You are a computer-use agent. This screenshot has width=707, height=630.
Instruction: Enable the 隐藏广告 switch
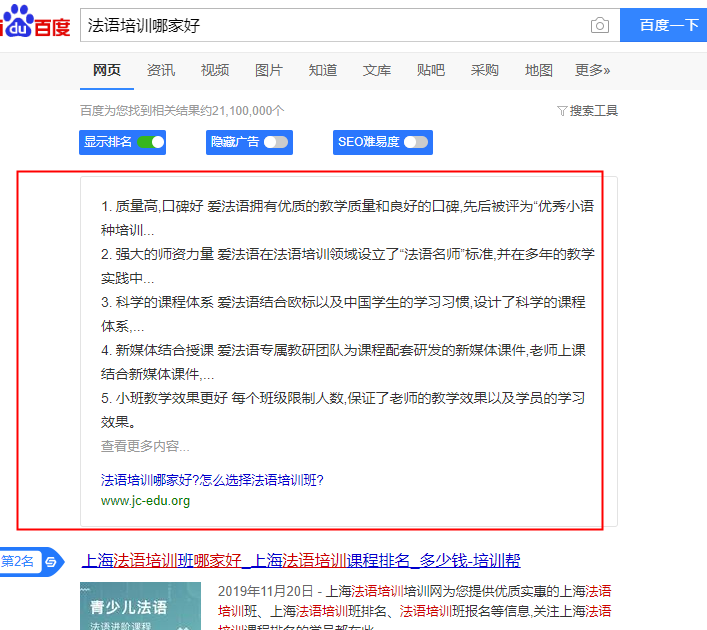pyautogui.click(x=276, y=142)
